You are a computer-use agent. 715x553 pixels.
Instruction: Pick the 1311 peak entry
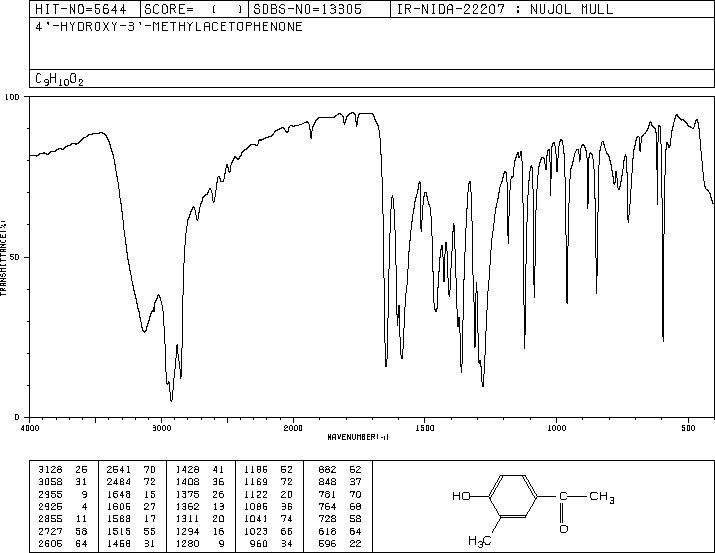pos(187,519)
